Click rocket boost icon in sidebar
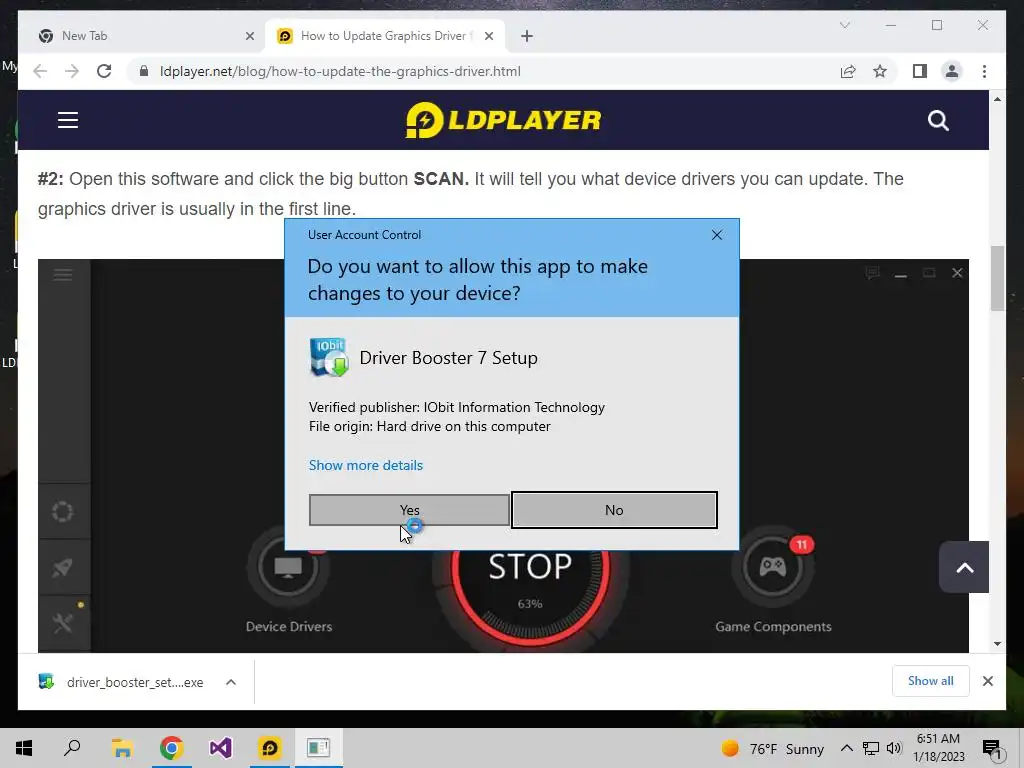Viewport: 1024px width, 768px height. point(63,568)
